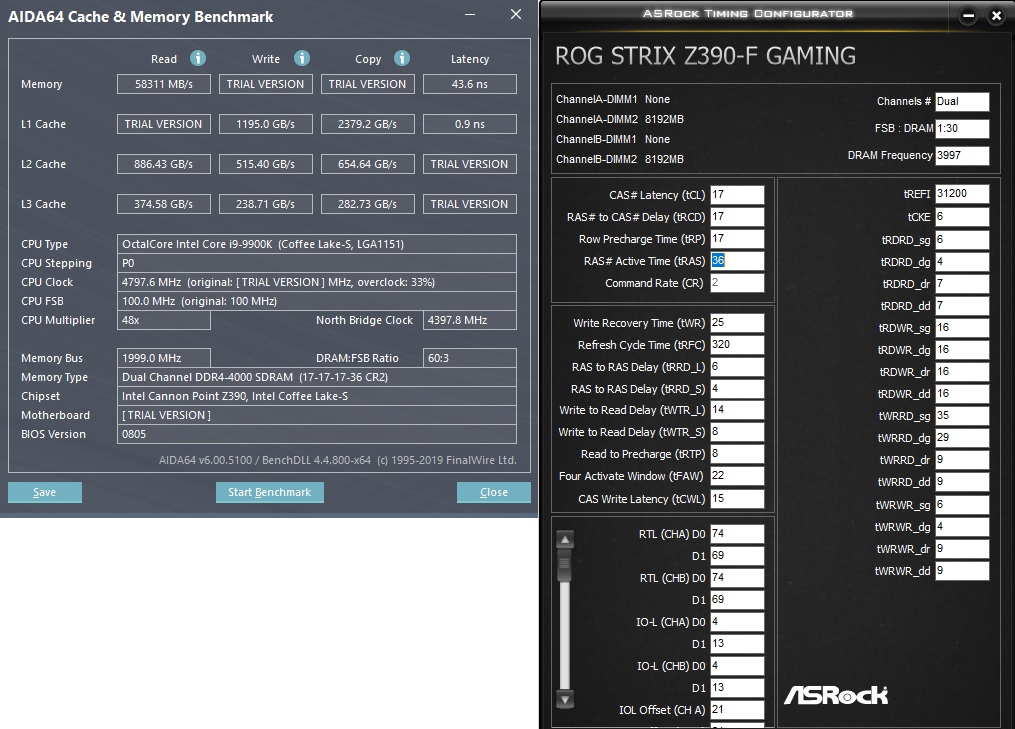
Task: Click L1 Cache Copy 2379.2 GB/s cell
Action: point(368,124)
